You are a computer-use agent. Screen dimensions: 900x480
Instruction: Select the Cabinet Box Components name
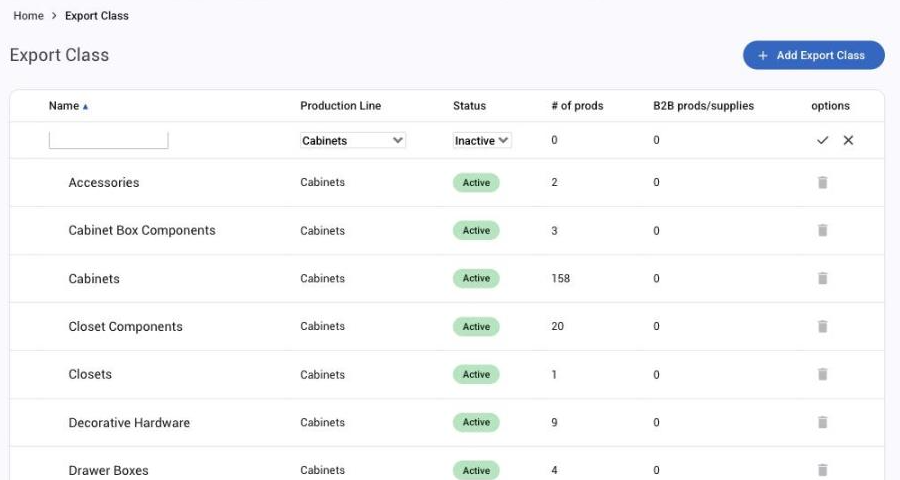tap(142, 230)
